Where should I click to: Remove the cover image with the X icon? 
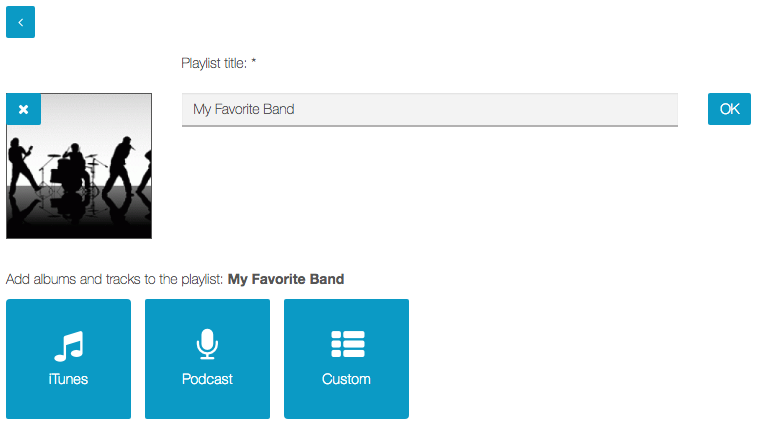[x=23, y=109]
